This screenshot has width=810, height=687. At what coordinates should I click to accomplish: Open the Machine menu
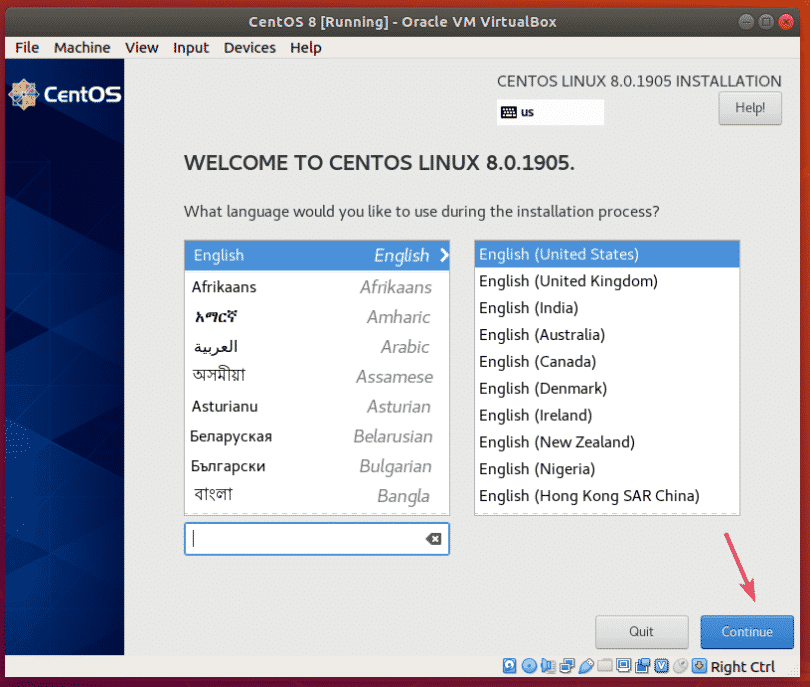click(x=82, y=47)
